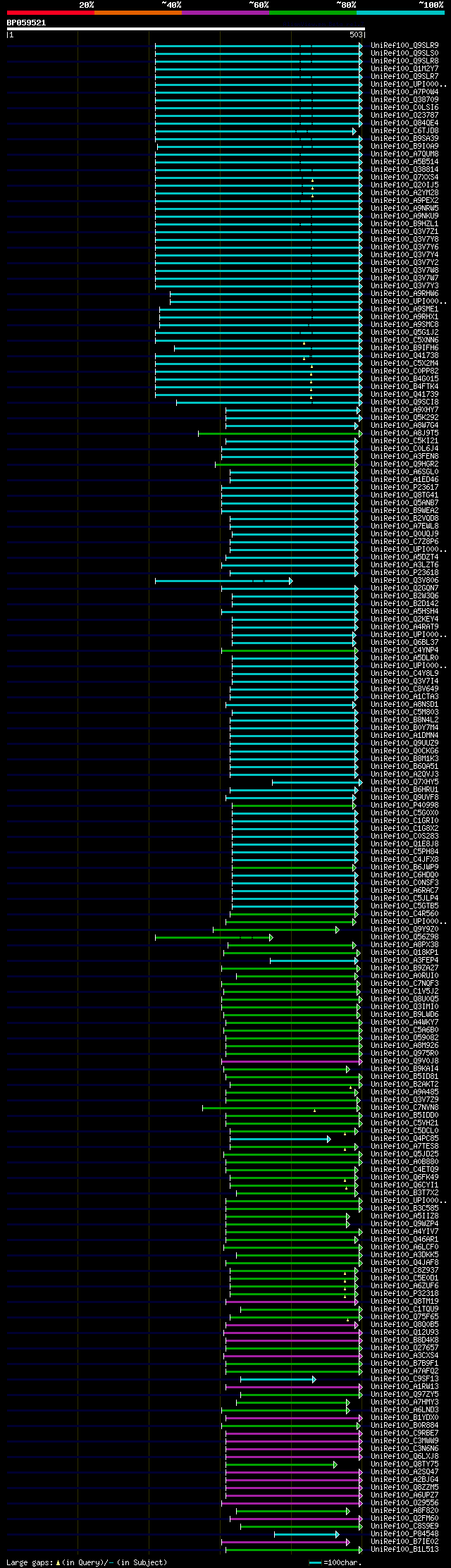The width and height of the screenshot is (451, 1568).
Task: Click the BP059521 query label
Action: pyautogui.click(x=26, y=23)
